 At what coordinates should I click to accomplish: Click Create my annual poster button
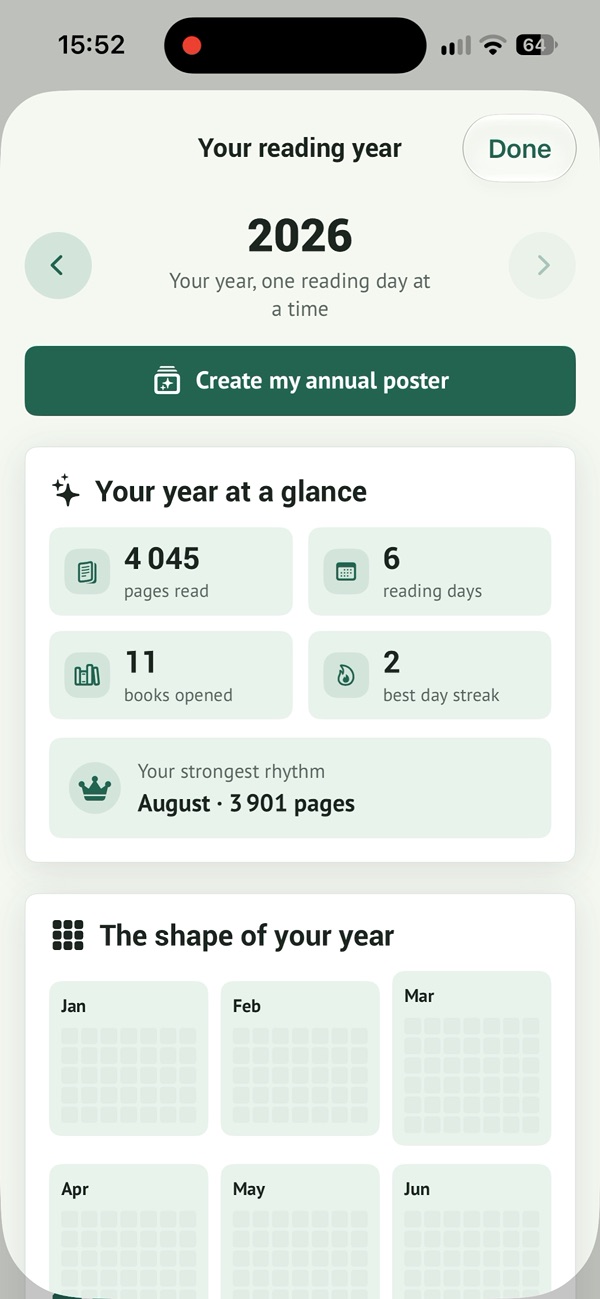pyautogui.click(x=300, y=381)
